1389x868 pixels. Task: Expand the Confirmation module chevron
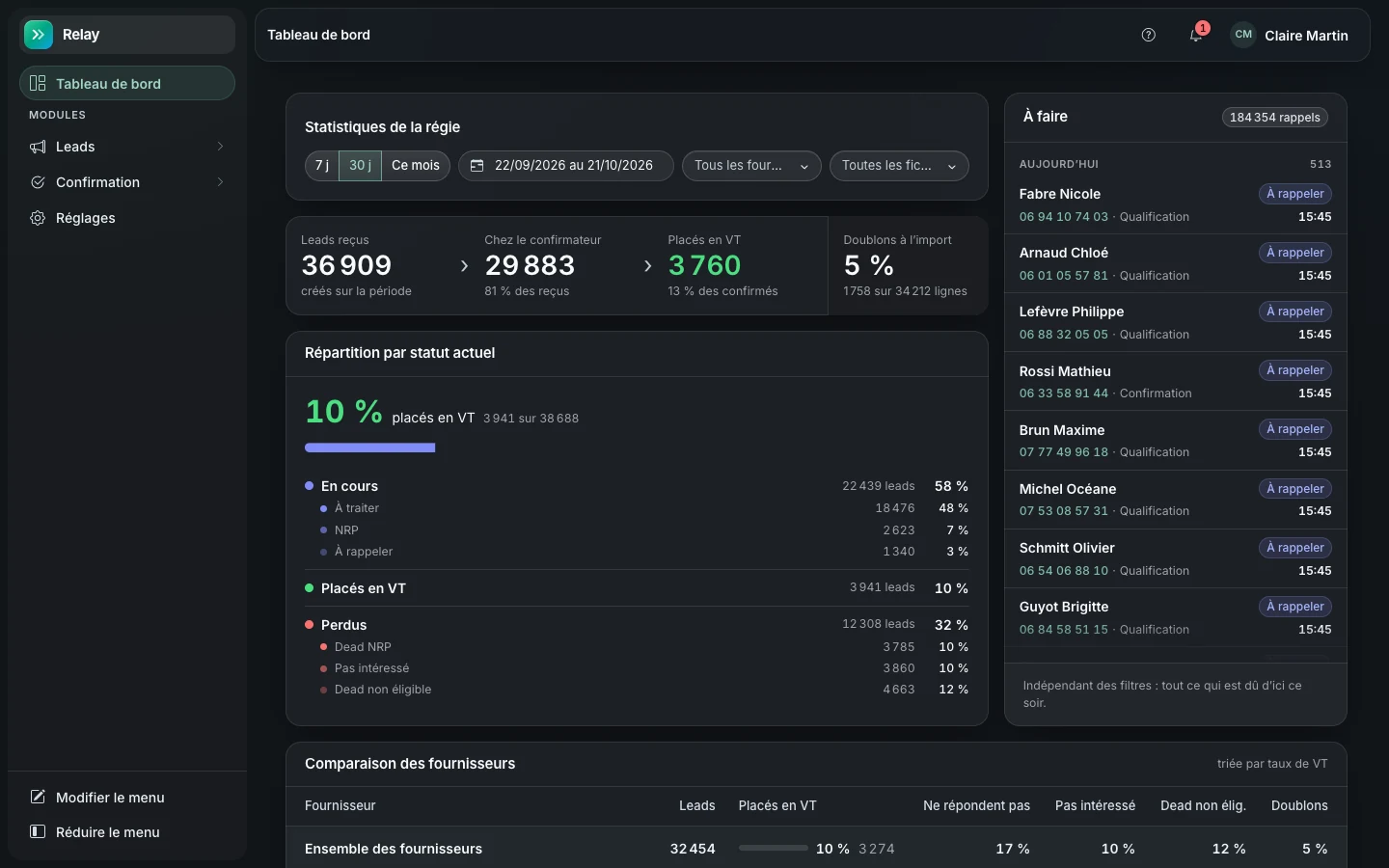point(220,182)
